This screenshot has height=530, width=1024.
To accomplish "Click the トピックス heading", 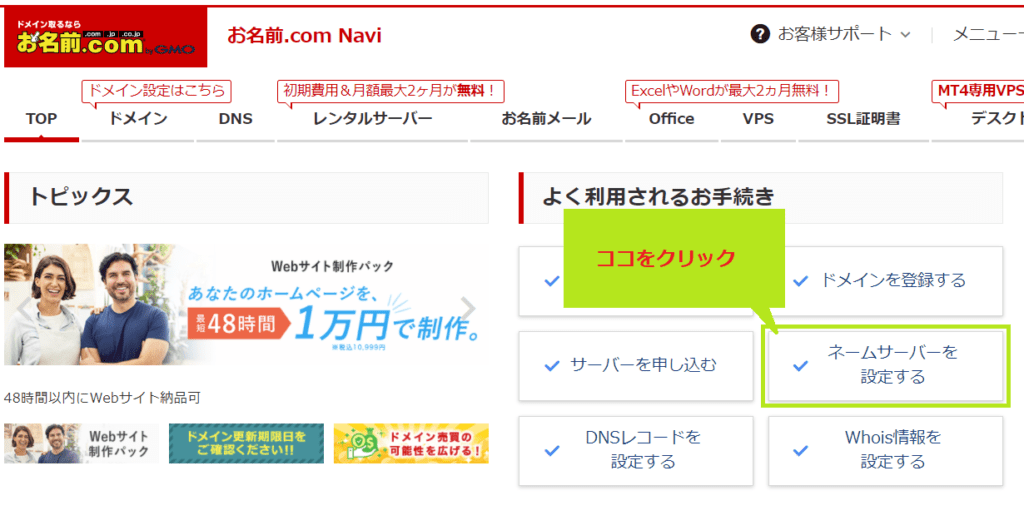I will pyautogui.click(x=80, y=197).
